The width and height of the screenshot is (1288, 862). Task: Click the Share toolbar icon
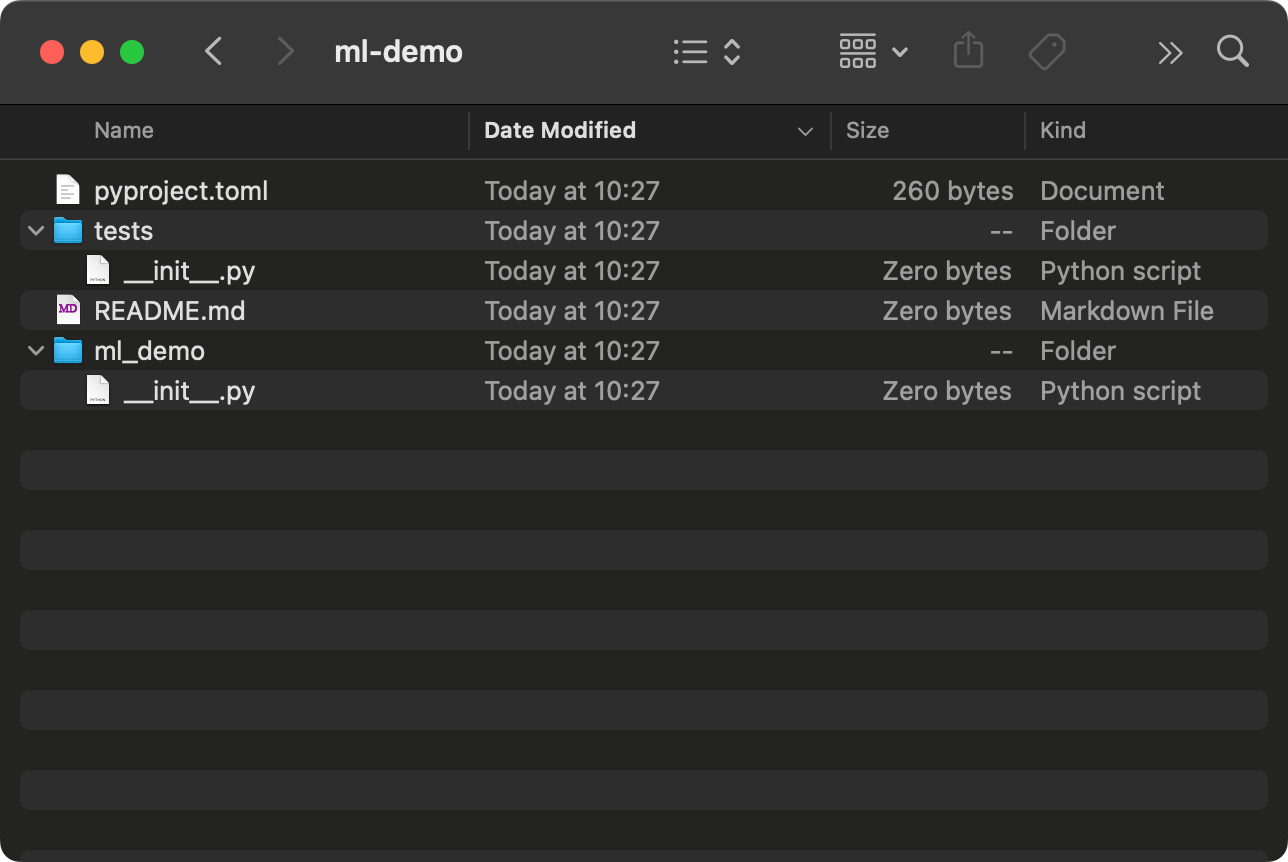click(x=967, y=51)
